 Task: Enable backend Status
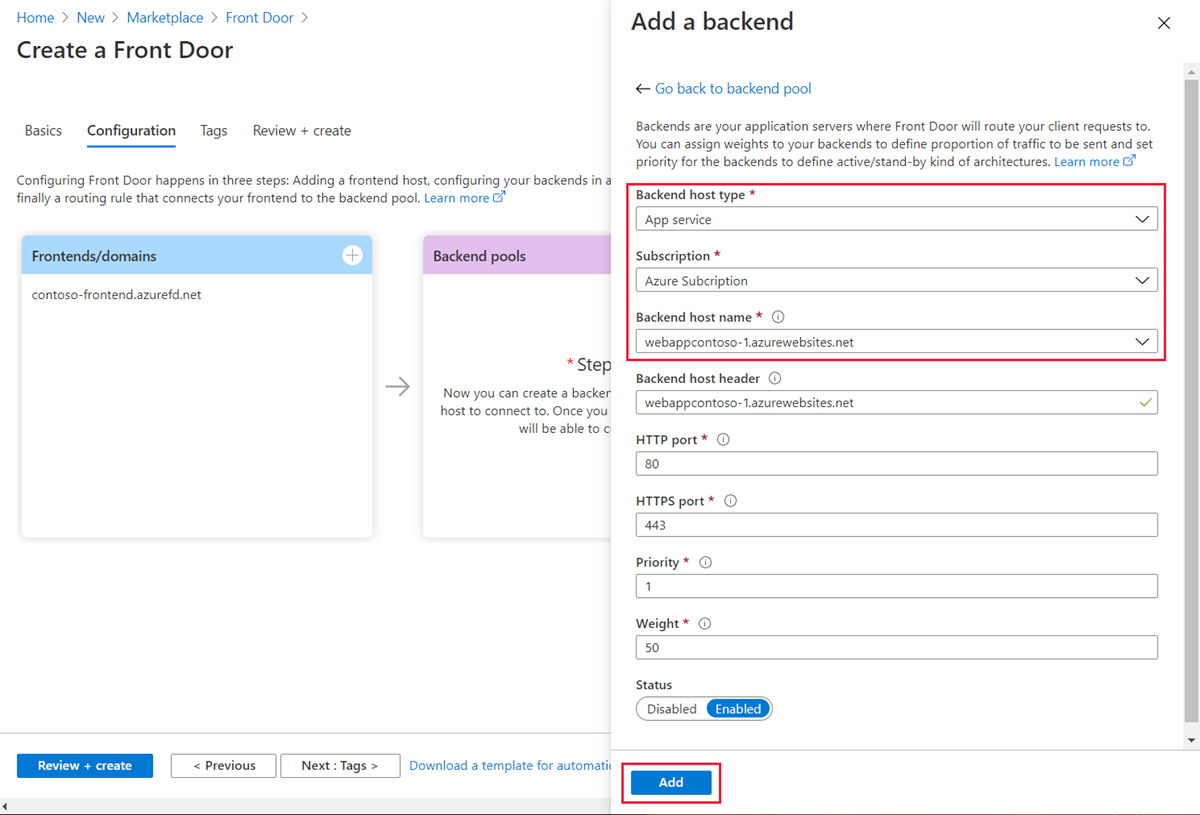click(737, 708)
